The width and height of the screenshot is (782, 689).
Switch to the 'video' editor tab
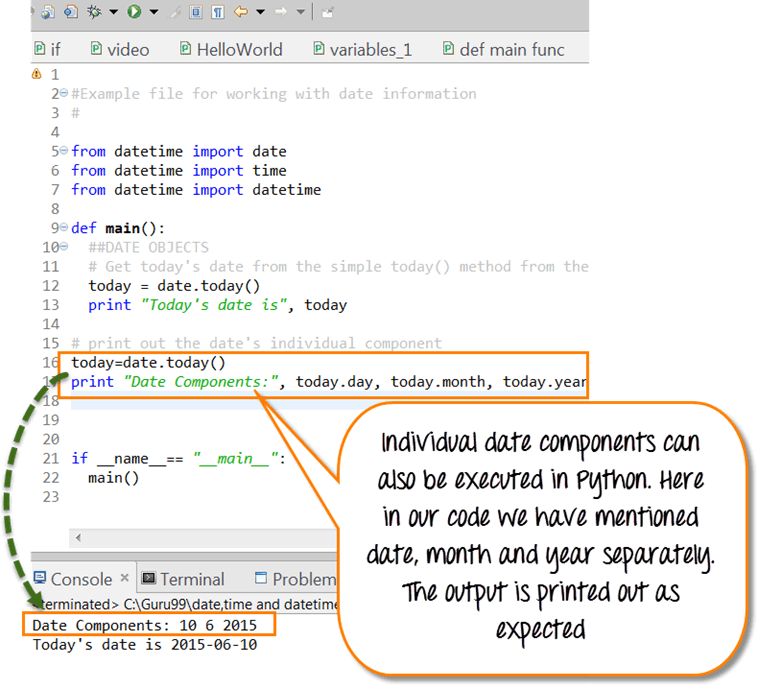(x=120, y=49)
